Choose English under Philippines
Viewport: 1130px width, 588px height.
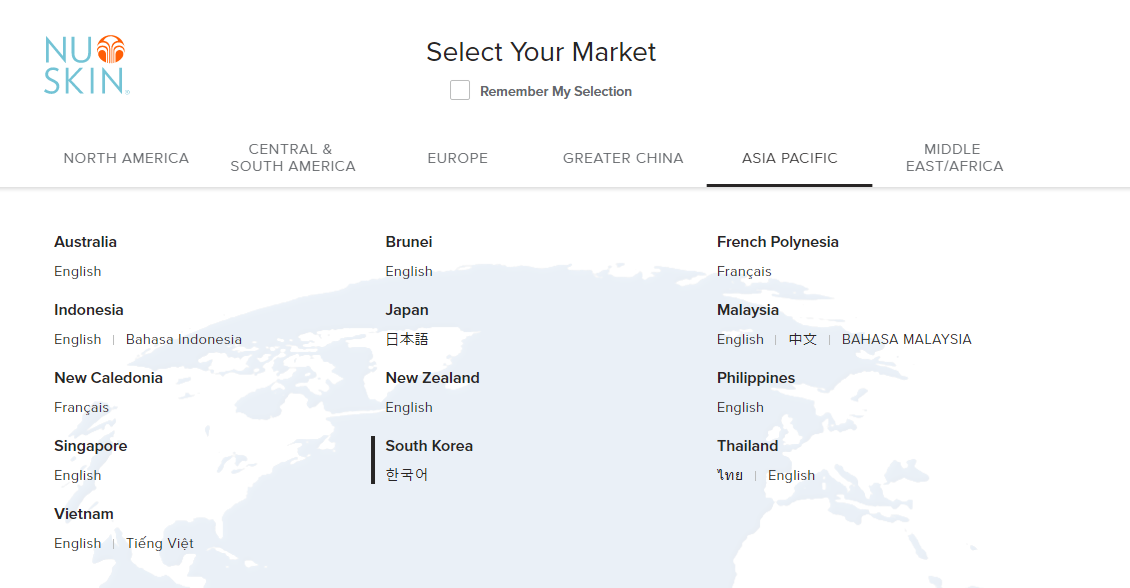(x=740, y=407)
